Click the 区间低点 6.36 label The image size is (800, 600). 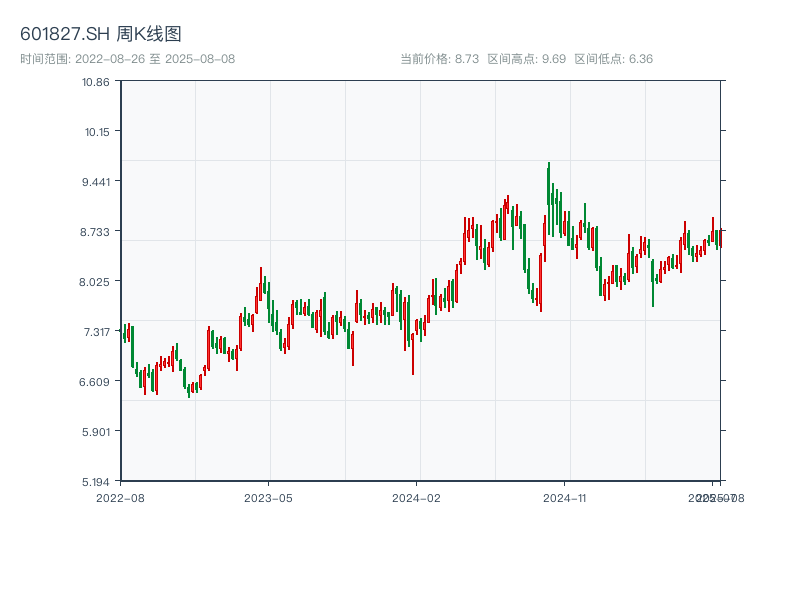point(613,59)
